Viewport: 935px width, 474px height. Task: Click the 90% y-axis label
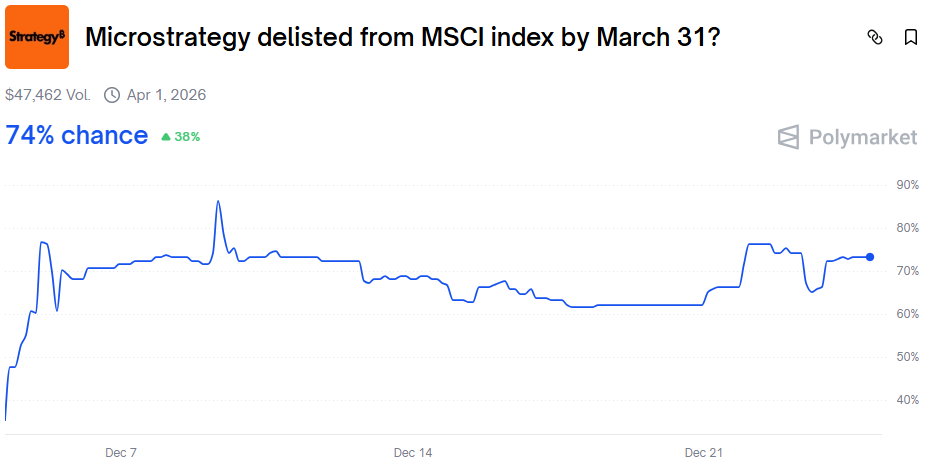(x=907, y=185)
